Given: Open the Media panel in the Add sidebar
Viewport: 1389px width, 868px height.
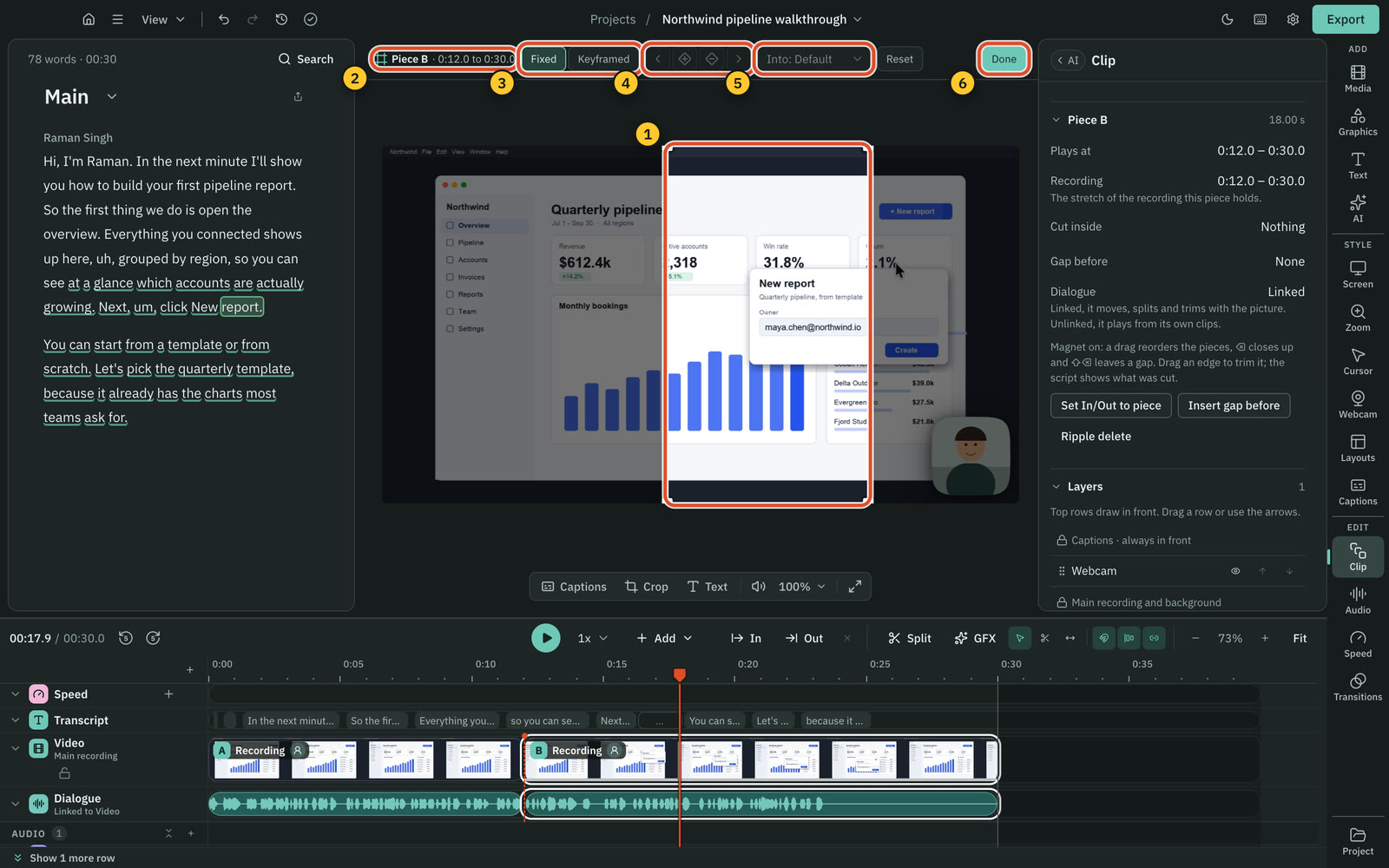Looking at the screenshot, I should click(1358, 78).
